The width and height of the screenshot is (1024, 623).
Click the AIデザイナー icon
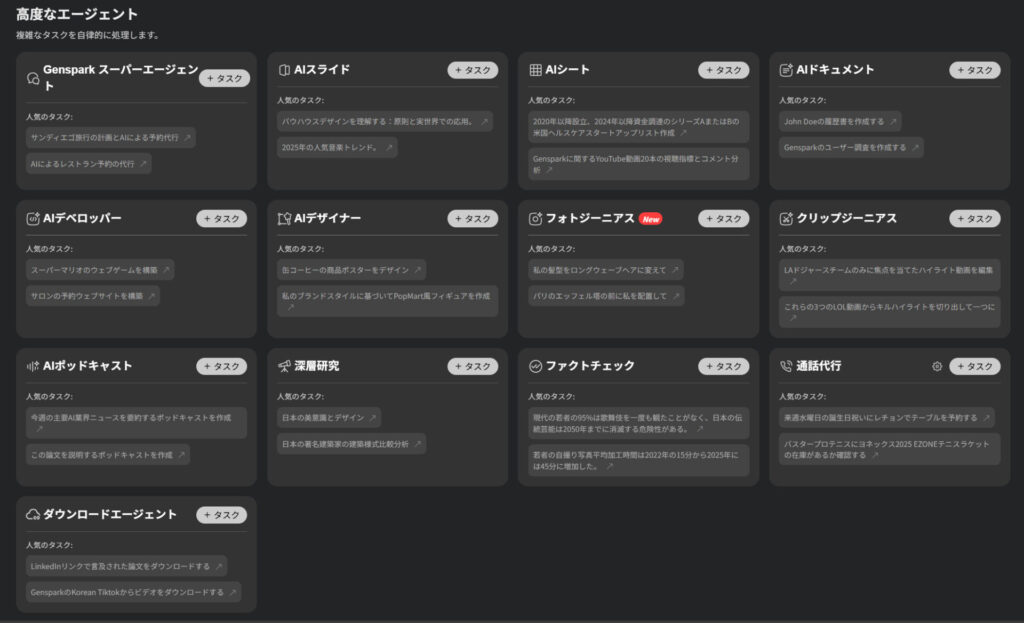(284, 218)
